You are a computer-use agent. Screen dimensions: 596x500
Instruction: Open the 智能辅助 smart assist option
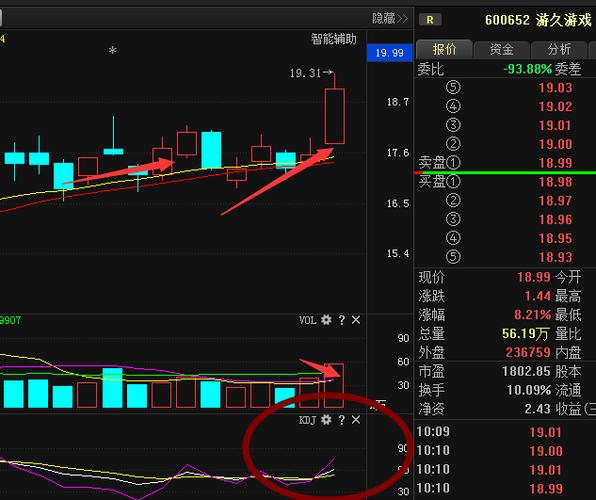coord(334,39)
